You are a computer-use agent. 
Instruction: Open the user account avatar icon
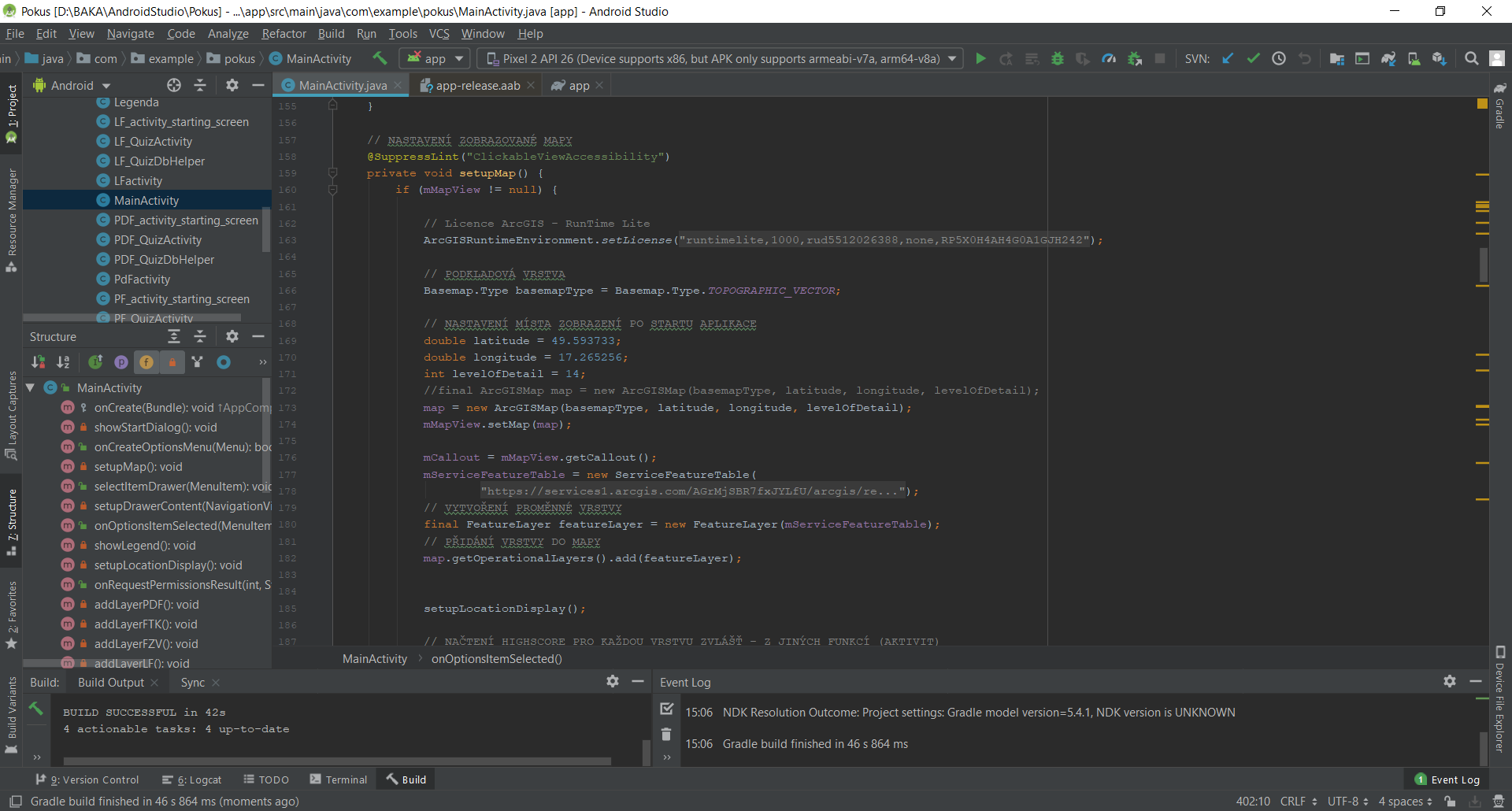coord(1497,59)
